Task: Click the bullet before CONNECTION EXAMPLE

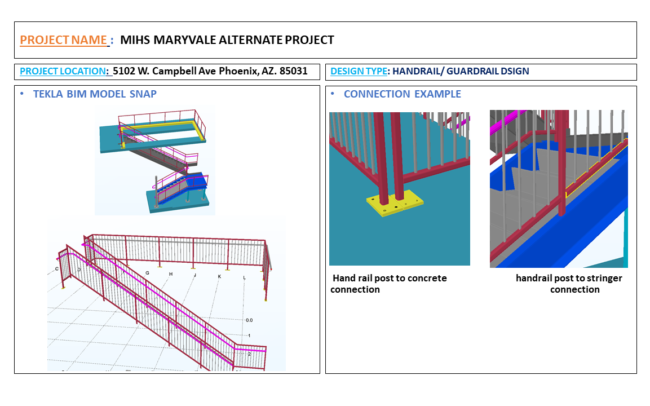Action: (x=333, y=94)
